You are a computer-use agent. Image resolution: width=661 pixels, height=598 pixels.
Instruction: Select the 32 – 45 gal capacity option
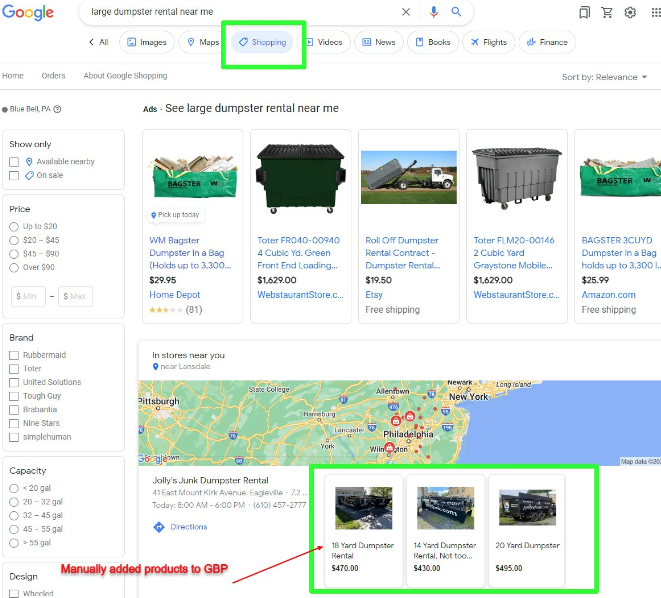14,515
